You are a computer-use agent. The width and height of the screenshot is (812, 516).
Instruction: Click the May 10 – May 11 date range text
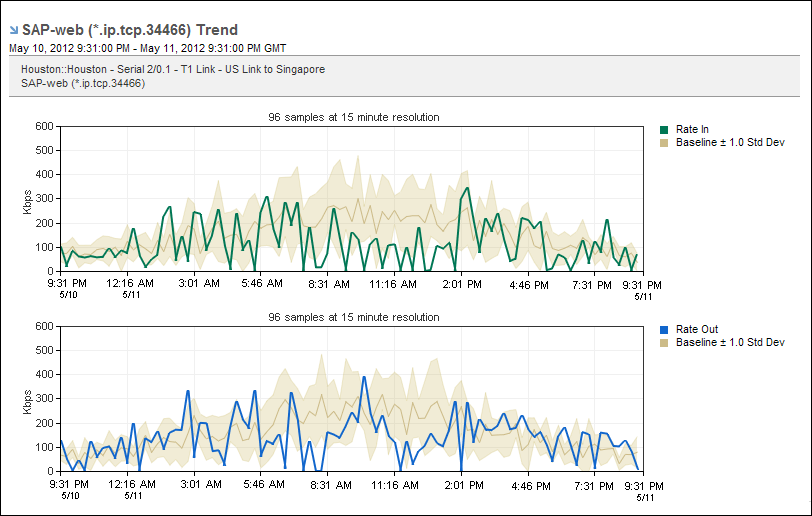click(x=147, y=47)
